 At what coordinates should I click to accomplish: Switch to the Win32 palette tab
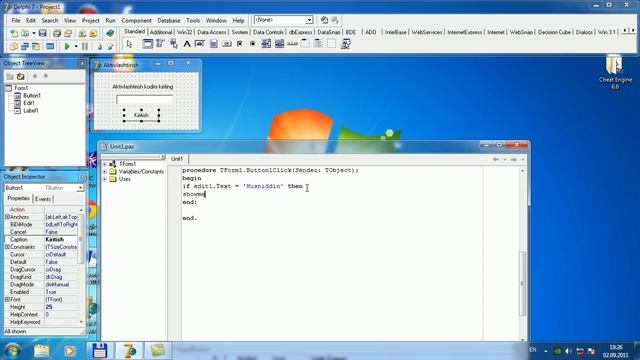click(184, 32)
